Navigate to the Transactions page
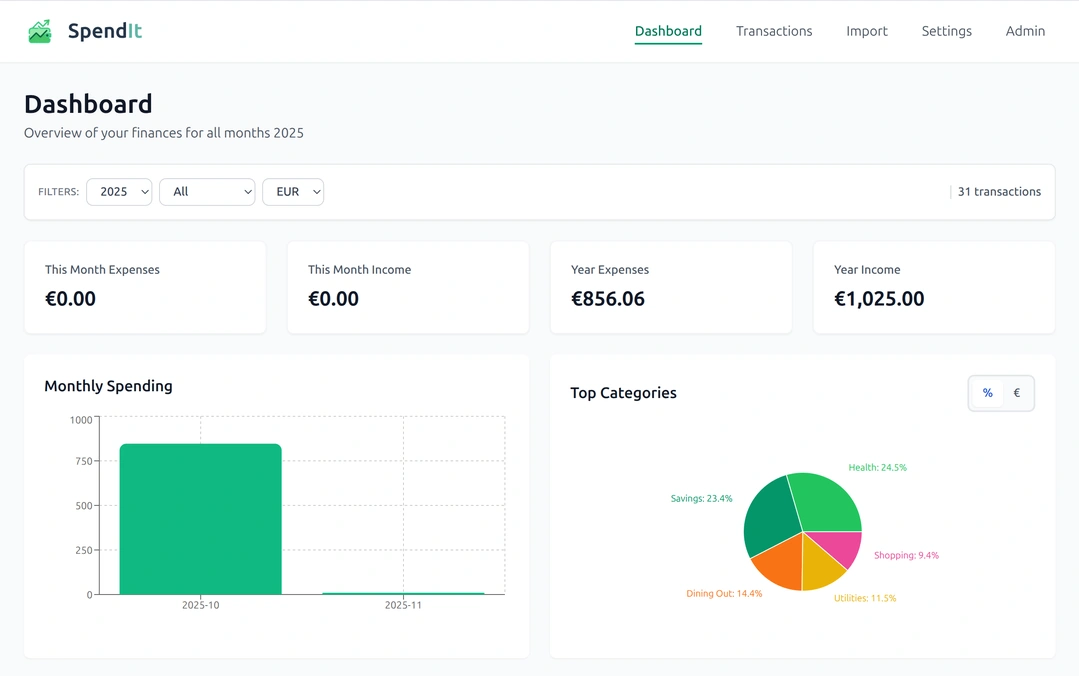The height and width of the screenshot is (676, 1079). (x=773, y=31)
